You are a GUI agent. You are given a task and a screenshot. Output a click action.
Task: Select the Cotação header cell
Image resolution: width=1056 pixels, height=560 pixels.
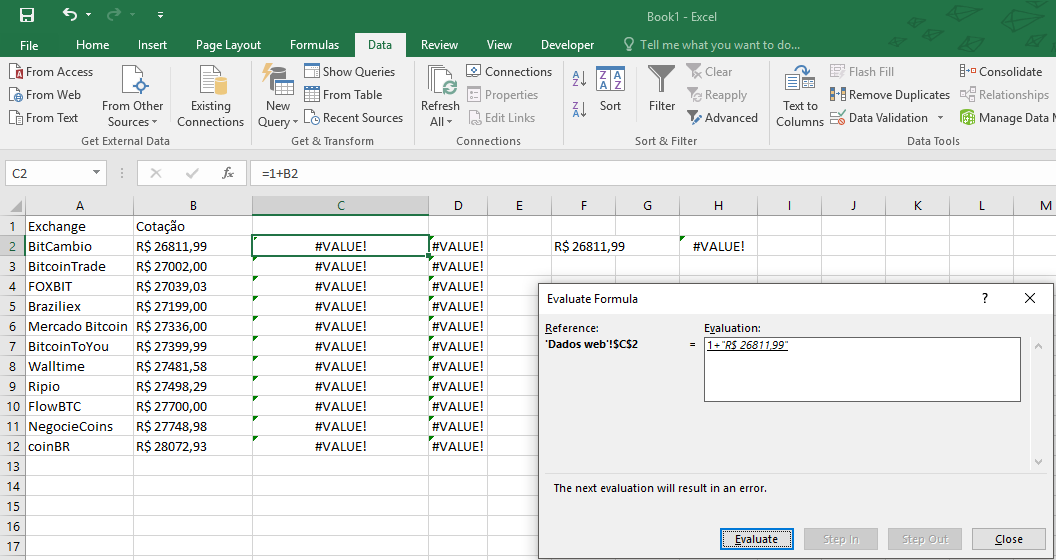click(193, 226)
